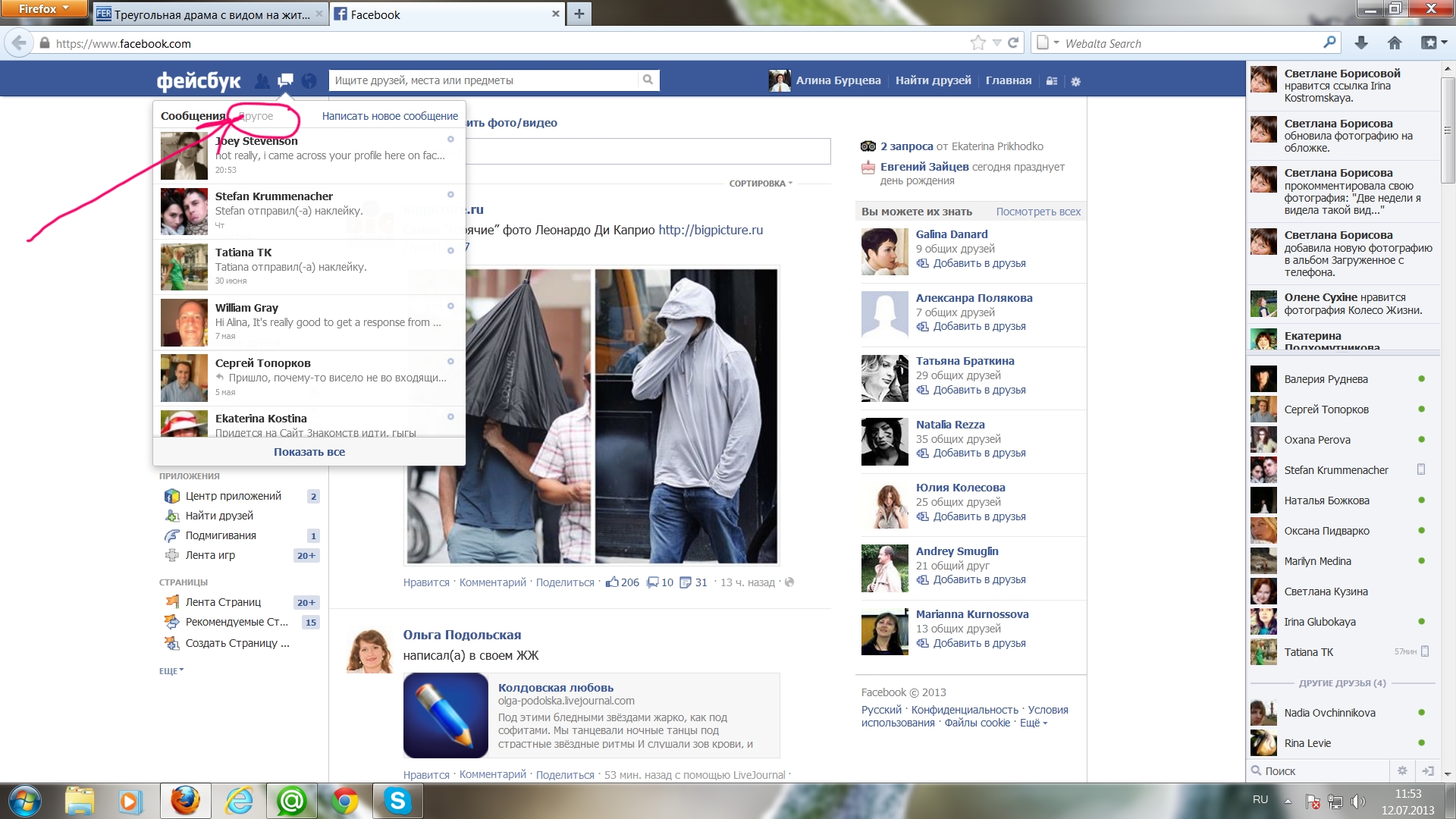1456x819 pixels.
Task: Click Написать новое сообщение link
Action: click(390, 116)
